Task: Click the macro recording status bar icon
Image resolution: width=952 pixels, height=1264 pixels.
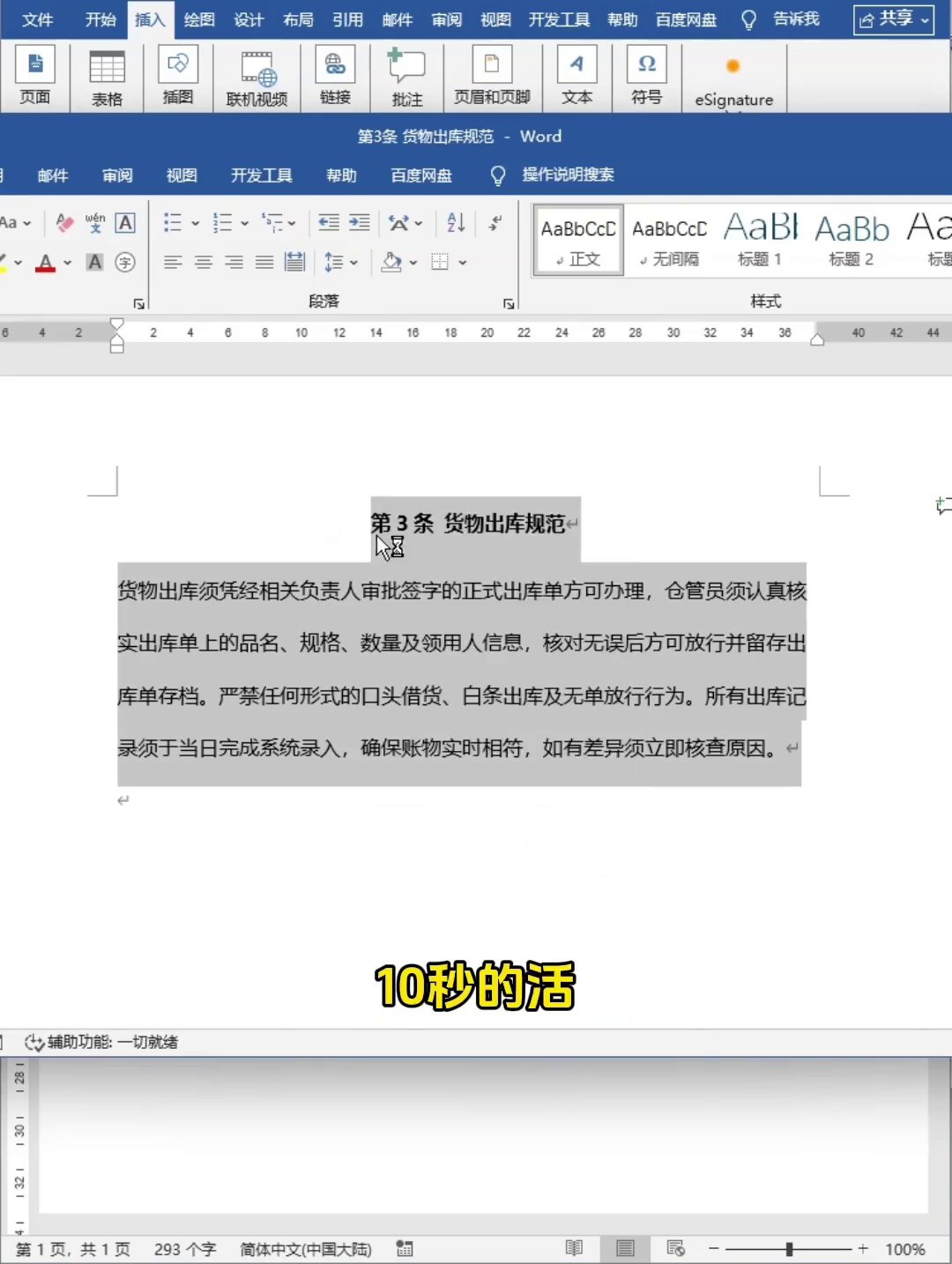Action: tap(405, 1249)
